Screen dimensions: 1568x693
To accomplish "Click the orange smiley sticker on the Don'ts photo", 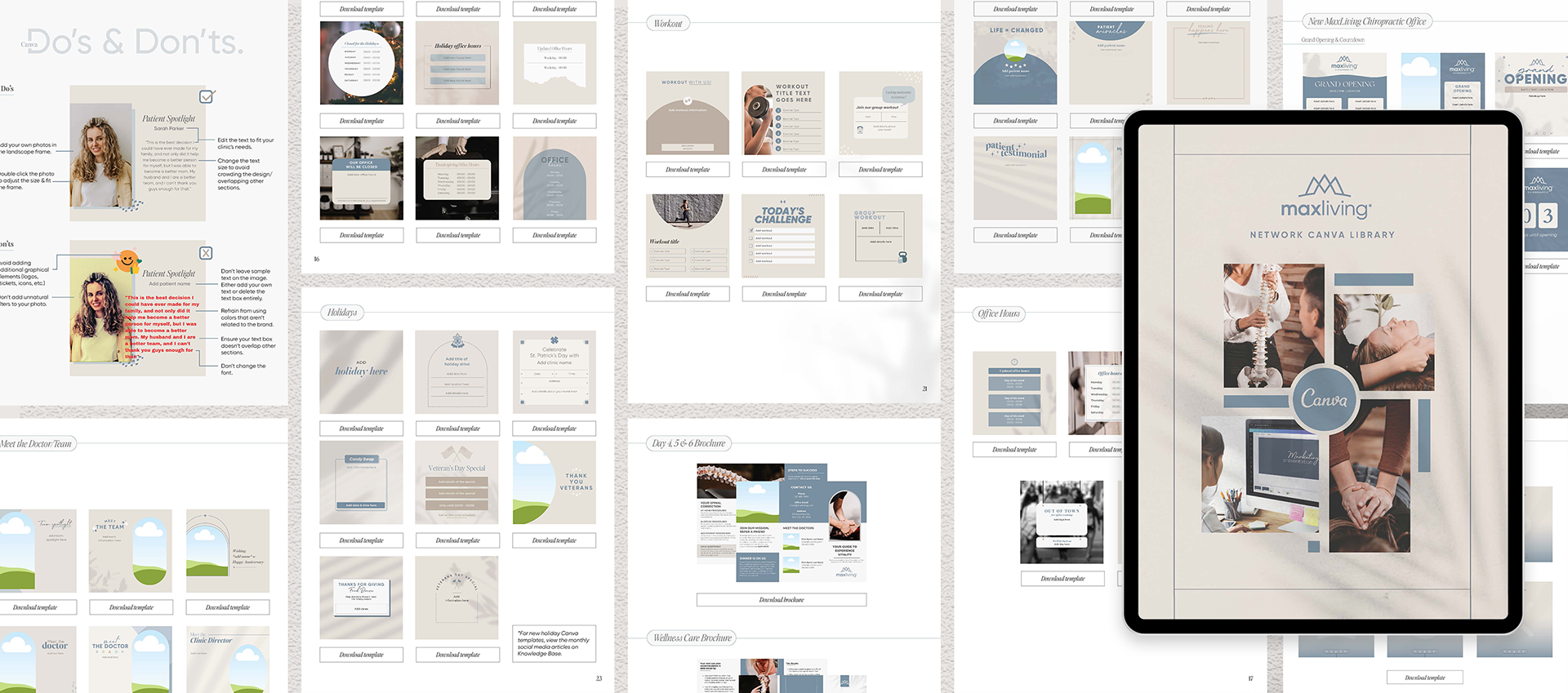I will (126, 260).
